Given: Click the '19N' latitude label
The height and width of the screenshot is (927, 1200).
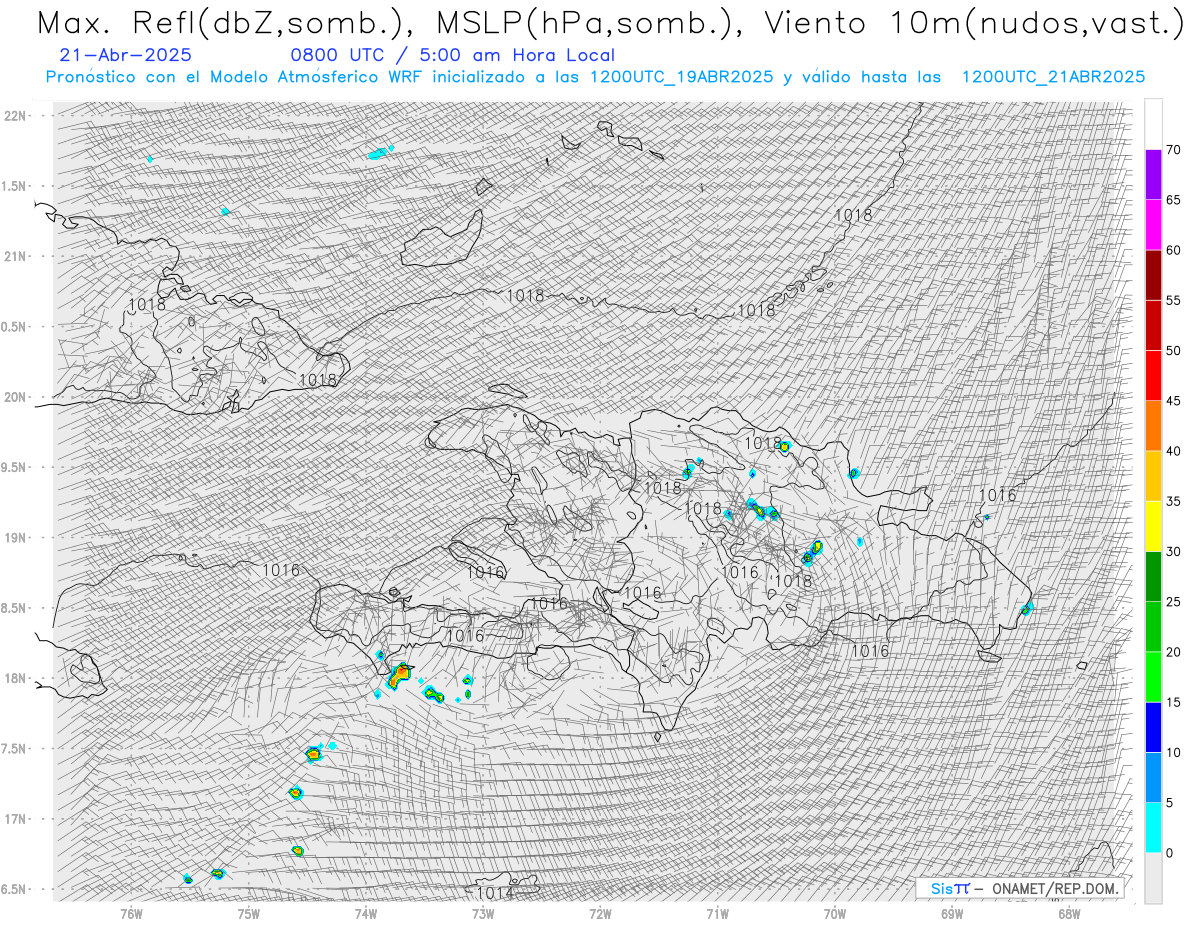Looking at the screenshot, I should point(15,538).
